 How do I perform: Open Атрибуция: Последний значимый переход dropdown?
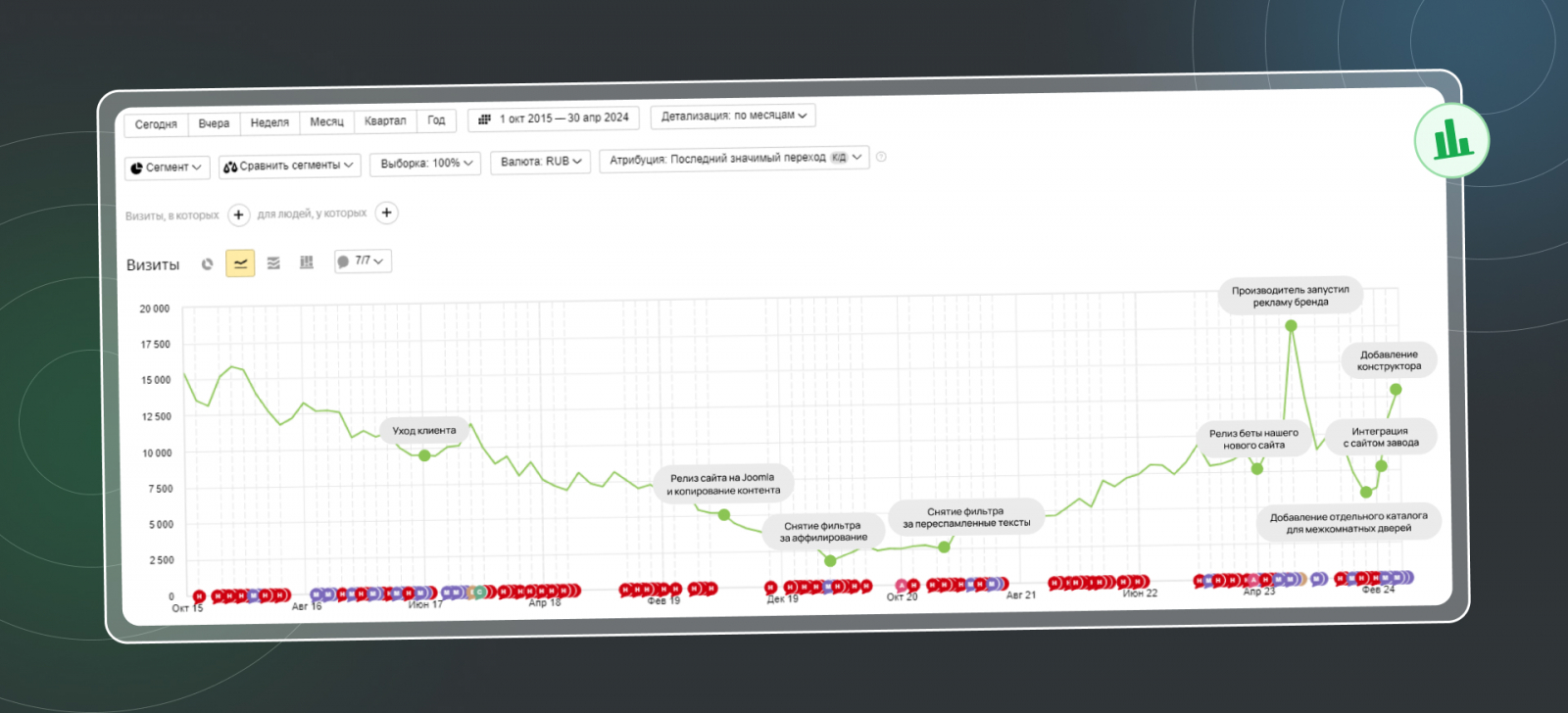click(734, 158)
